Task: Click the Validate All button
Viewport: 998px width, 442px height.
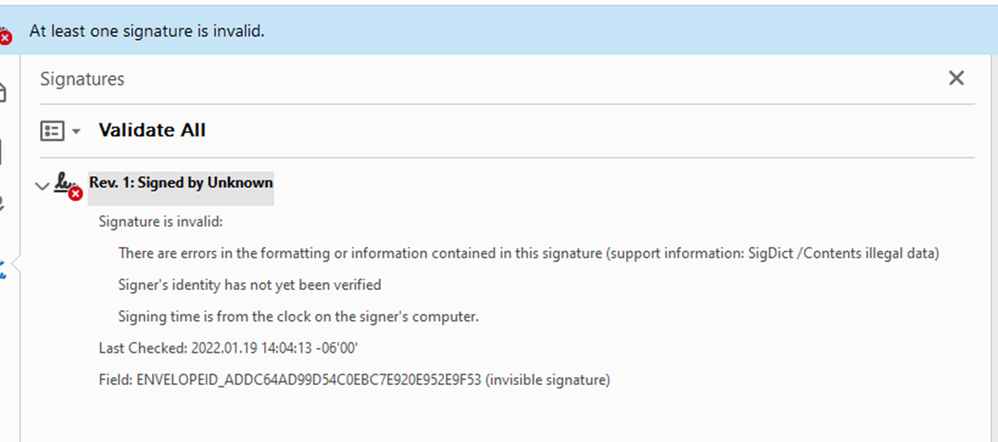Action: (152, 131)
